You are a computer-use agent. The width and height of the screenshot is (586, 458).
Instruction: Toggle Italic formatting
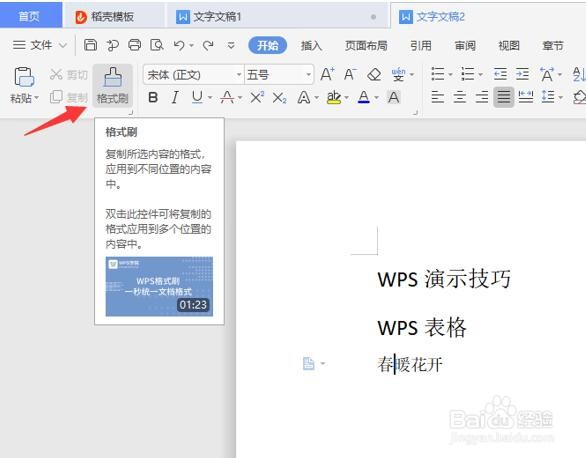(175, 98)
